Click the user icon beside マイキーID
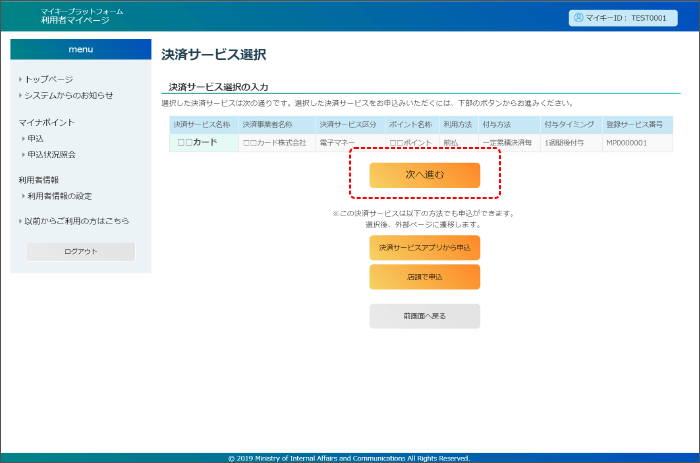Screen dimensions: 700x463 click(579, 17)
